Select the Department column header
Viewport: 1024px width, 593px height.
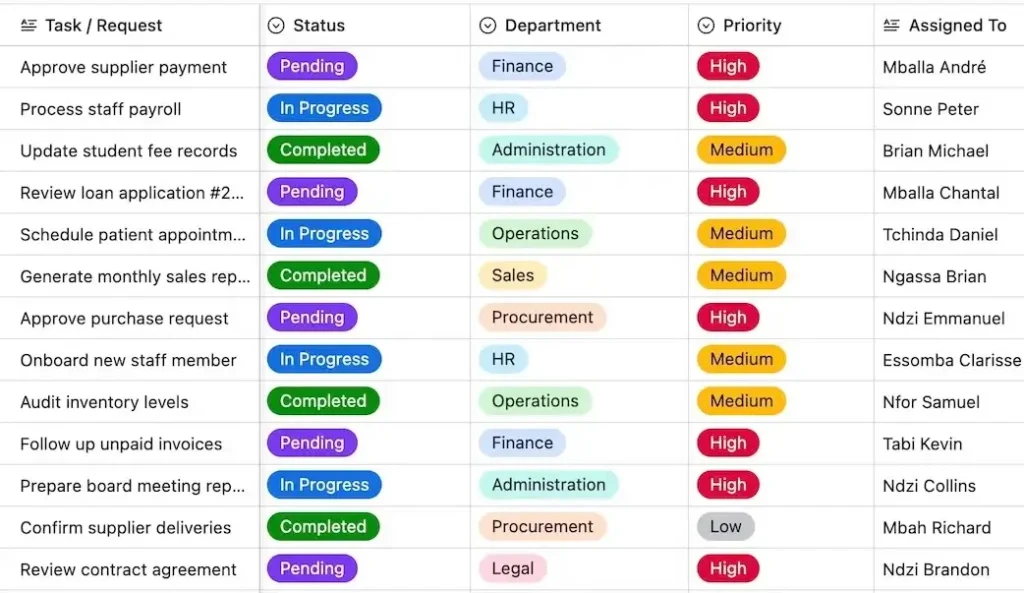[553, 26]
